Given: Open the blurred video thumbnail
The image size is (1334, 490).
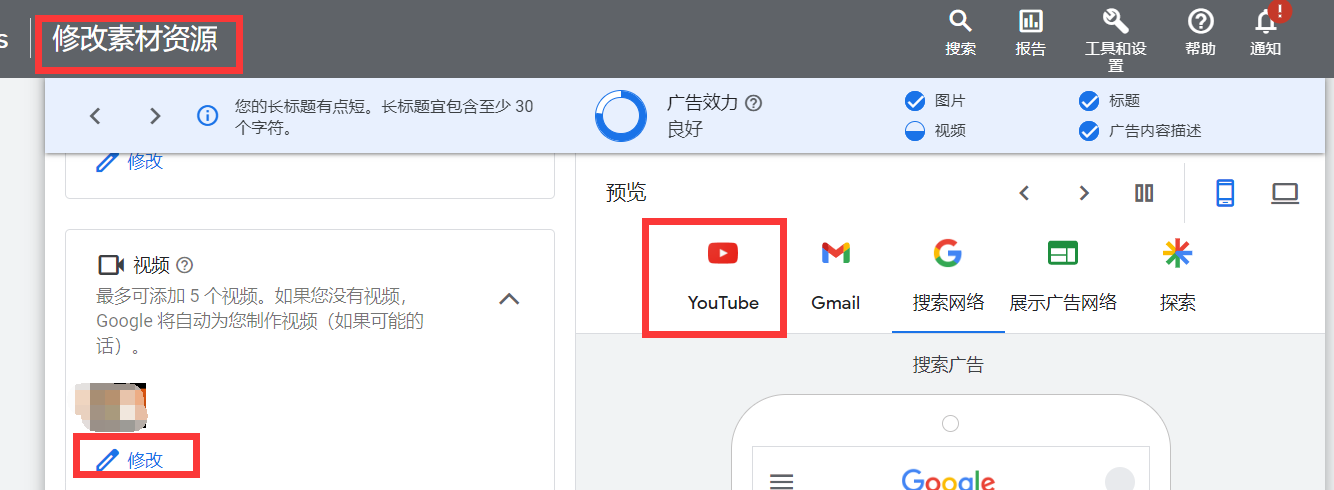Looking at the screenshot, I should tap(110, 407).
